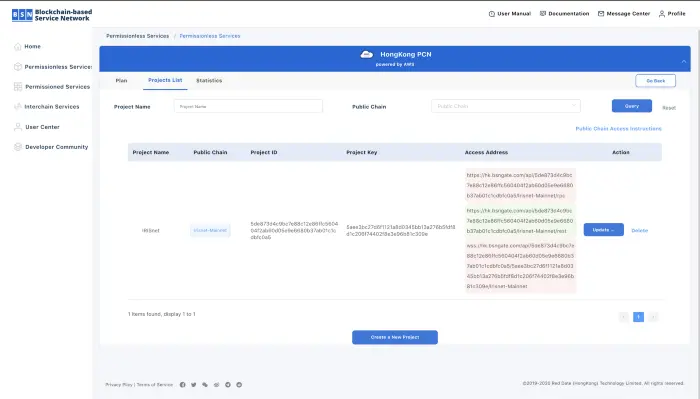Select page 1 in pagination
This screenshot has height=399, width=700.
coord(638,317)
